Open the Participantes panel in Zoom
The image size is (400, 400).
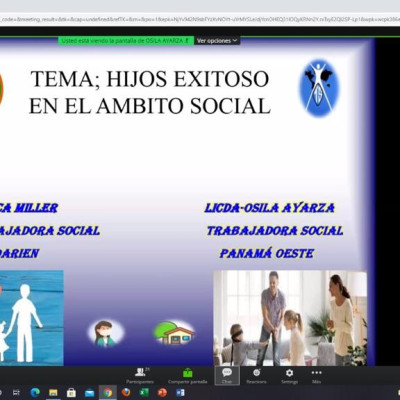click(140, 376)
